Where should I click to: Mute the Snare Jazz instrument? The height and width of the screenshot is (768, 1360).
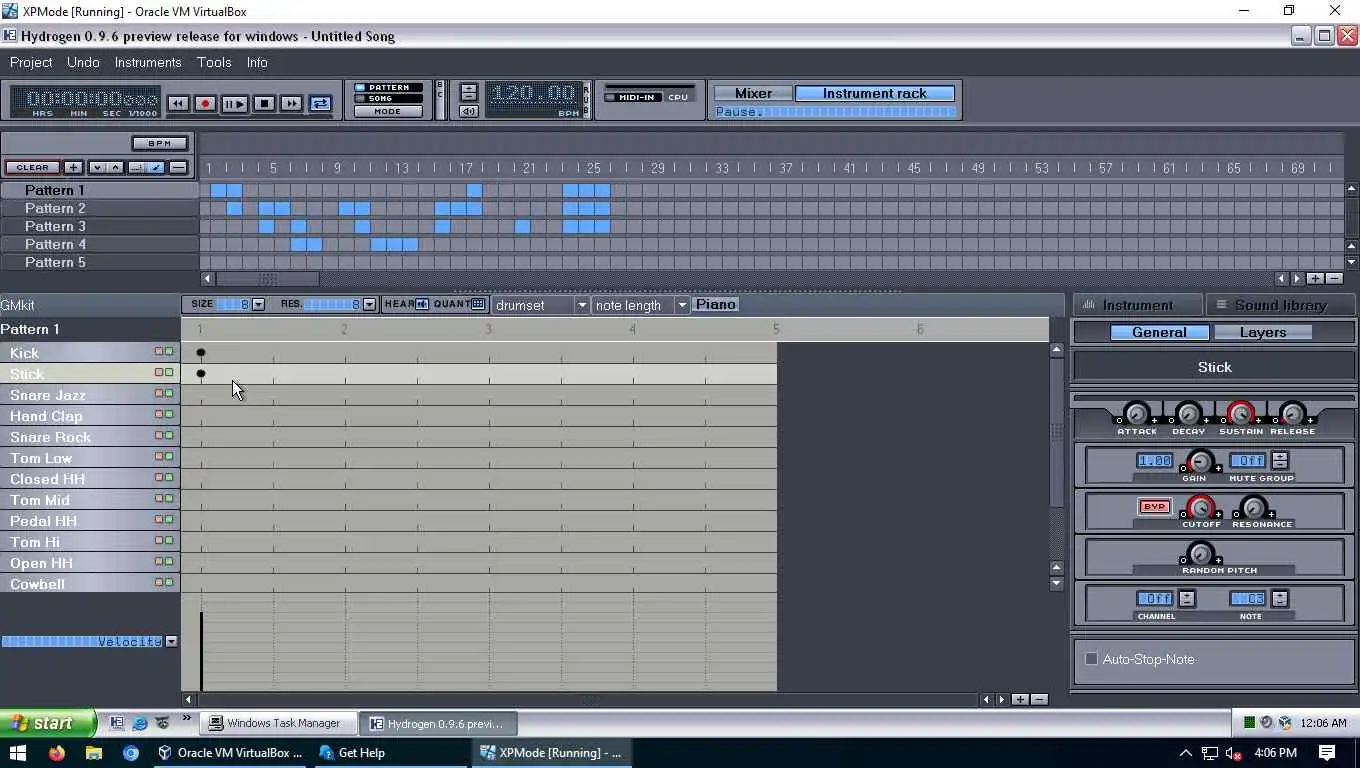click(x=158, y=394)
